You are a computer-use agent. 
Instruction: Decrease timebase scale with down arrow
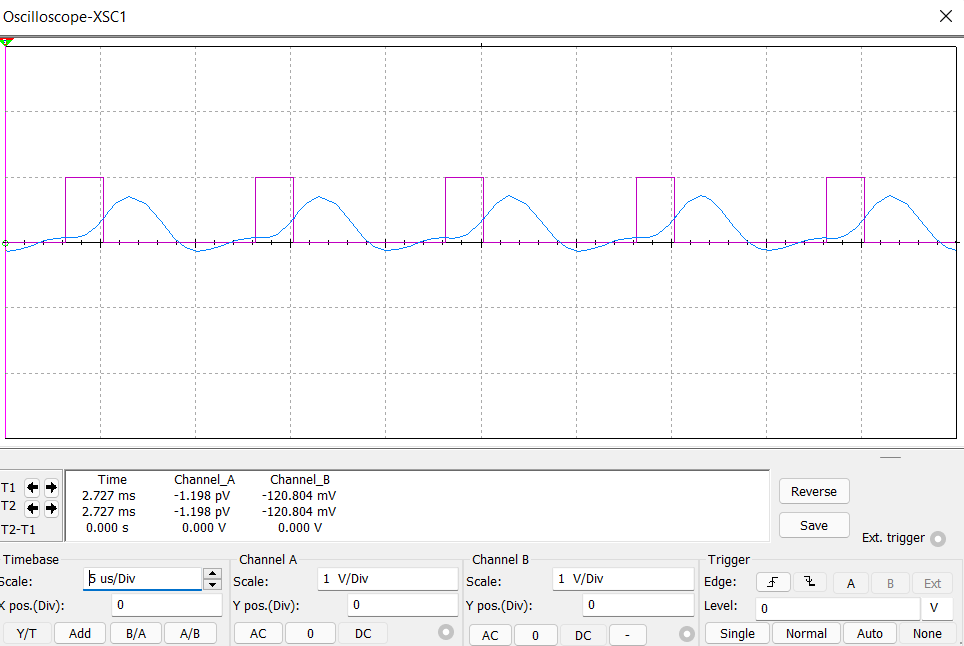[x=212, y=585]
